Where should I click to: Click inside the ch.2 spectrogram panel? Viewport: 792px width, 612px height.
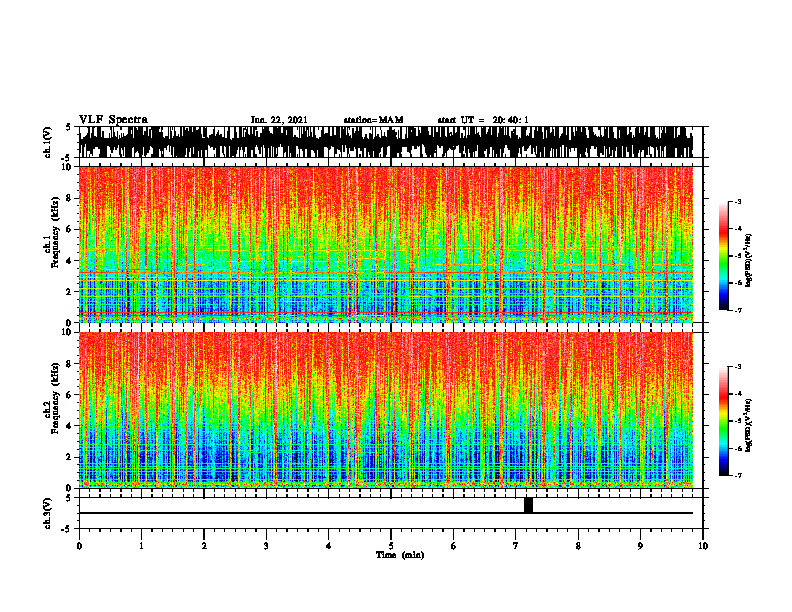tap(386, 410)
